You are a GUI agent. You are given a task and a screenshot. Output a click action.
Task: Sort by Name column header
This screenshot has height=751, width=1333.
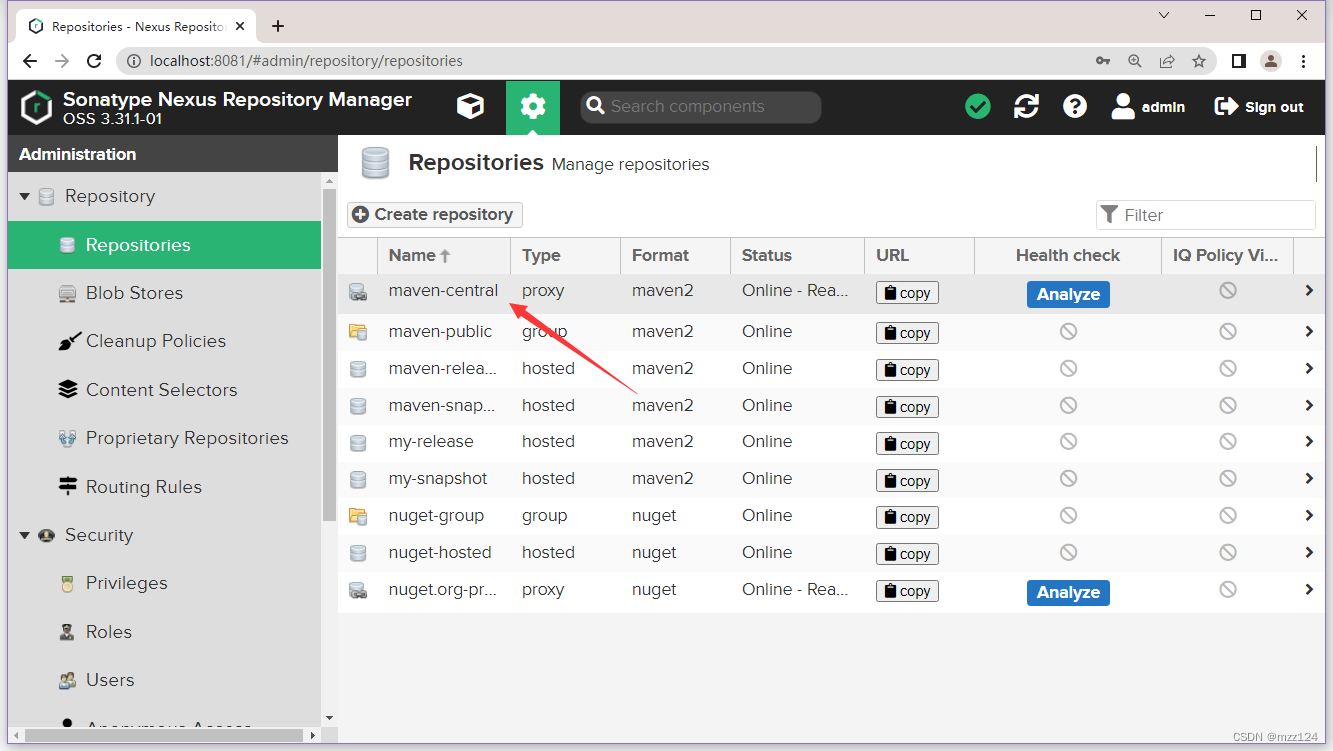tap(444, 255)
